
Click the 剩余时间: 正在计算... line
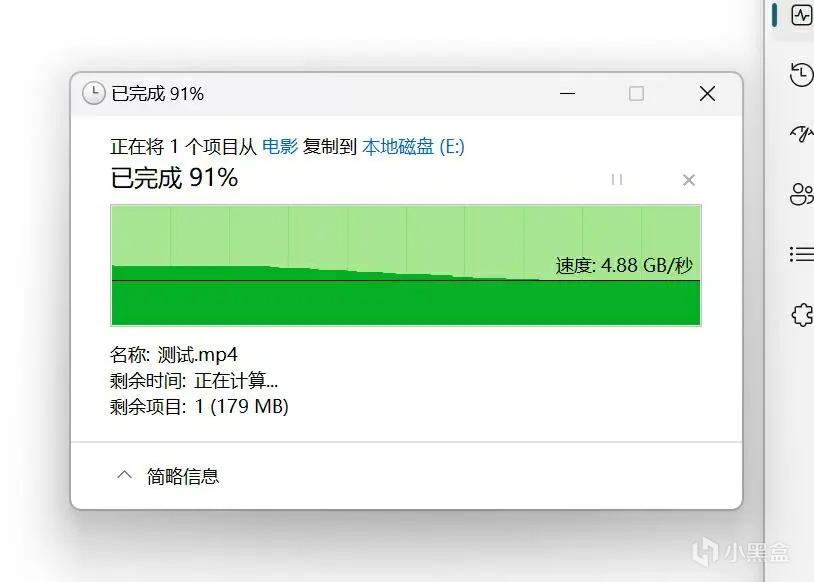coord(194,381)
